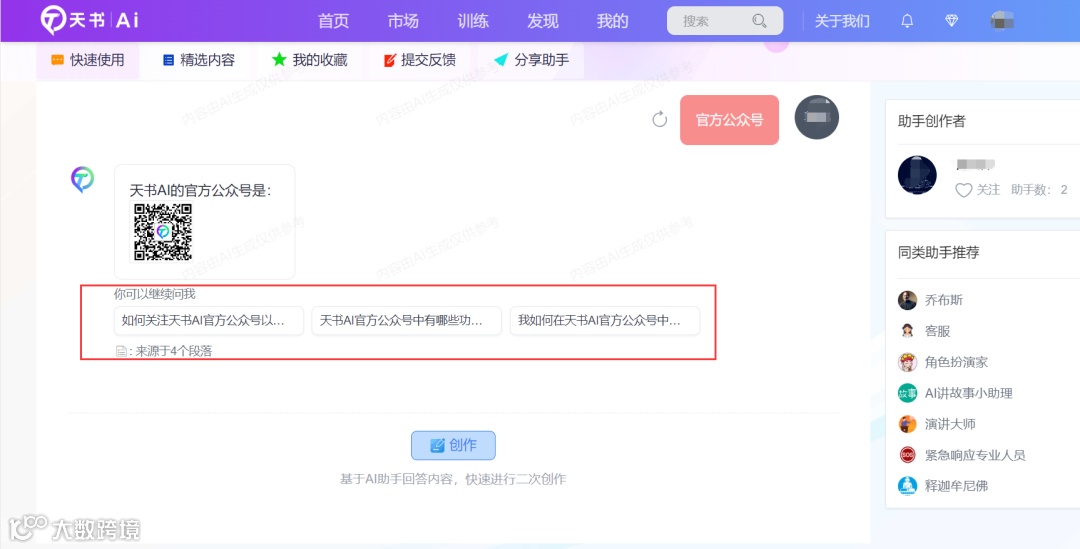Image resolution: width=1080 pixels, height=549 pixels.
Task: Open the 天书Ai logo home link
Action: coord(90,20)
